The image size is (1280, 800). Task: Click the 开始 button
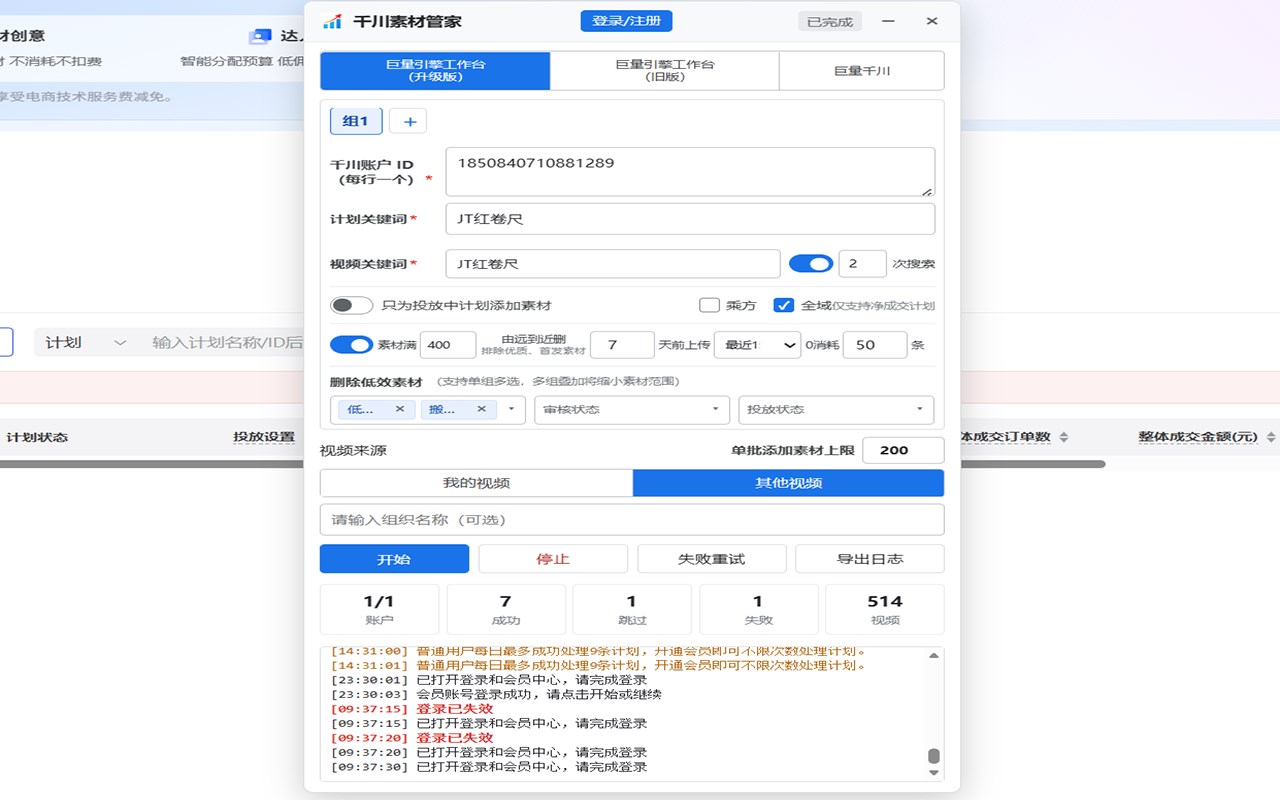click(394, 559)
